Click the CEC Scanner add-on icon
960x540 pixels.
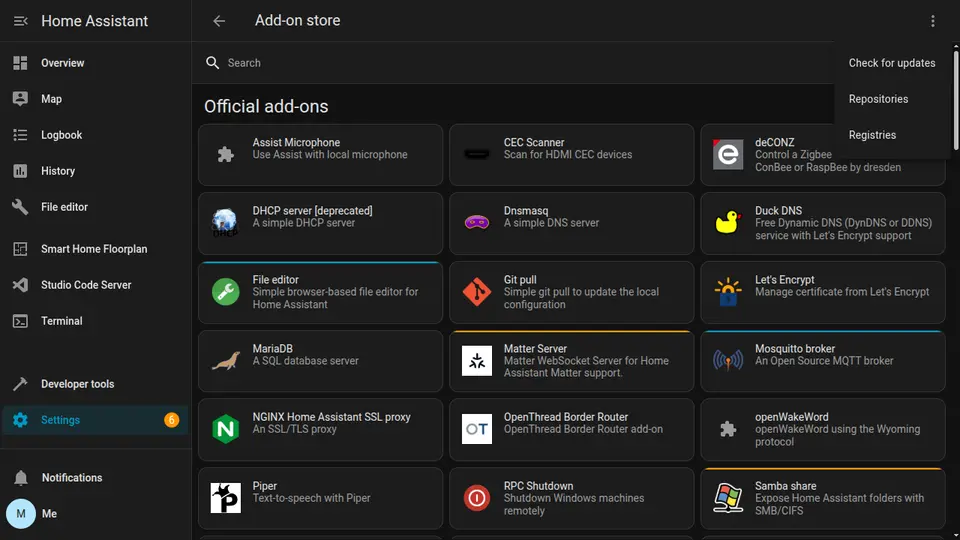477,154
